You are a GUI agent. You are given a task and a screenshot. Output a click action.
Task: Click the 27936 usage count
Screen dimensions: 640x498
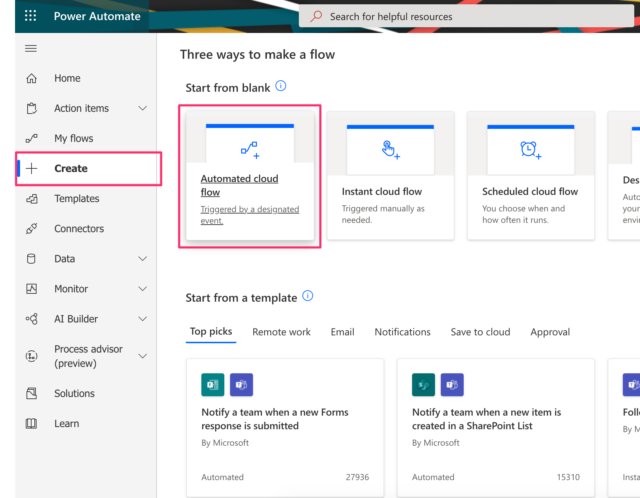click(x=357, y=477)
